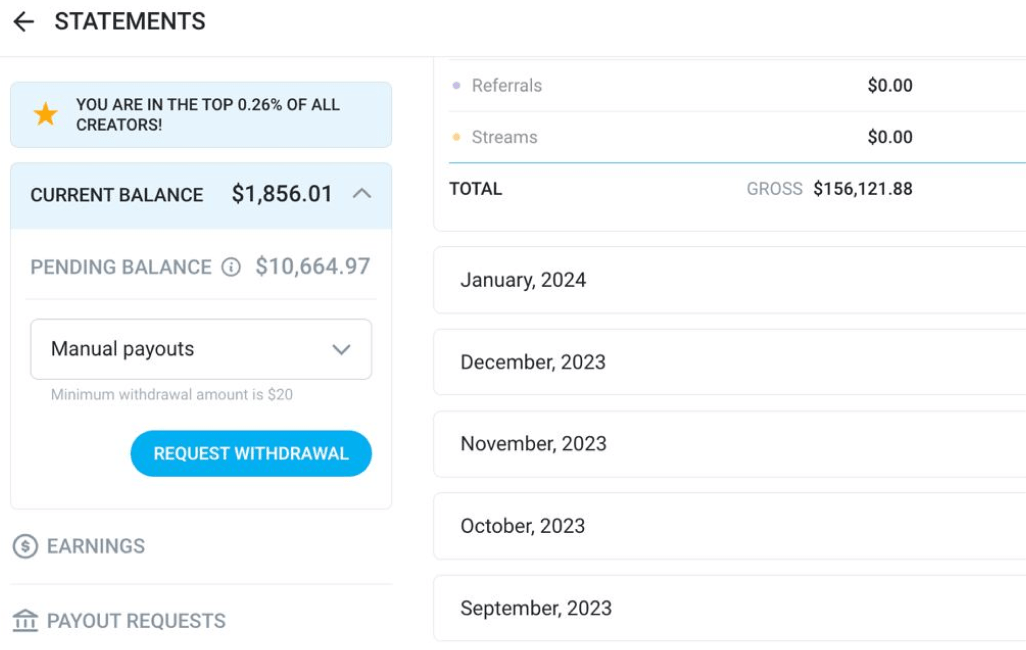
Task: Click the purple dot next to Referrals
Action: point(456,85)
